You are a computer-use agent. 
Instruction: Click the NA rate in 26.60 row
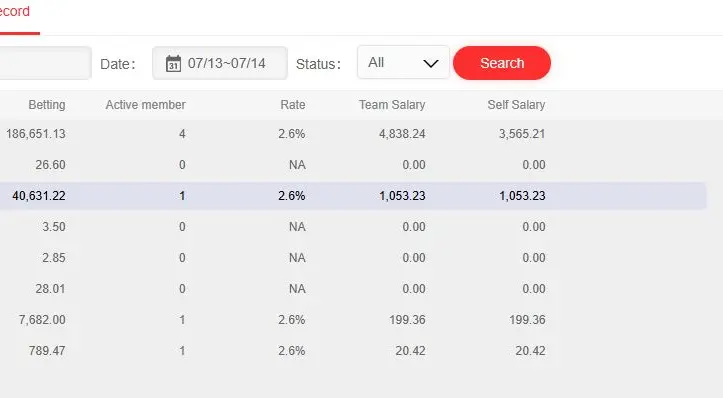tap(297, 165)
